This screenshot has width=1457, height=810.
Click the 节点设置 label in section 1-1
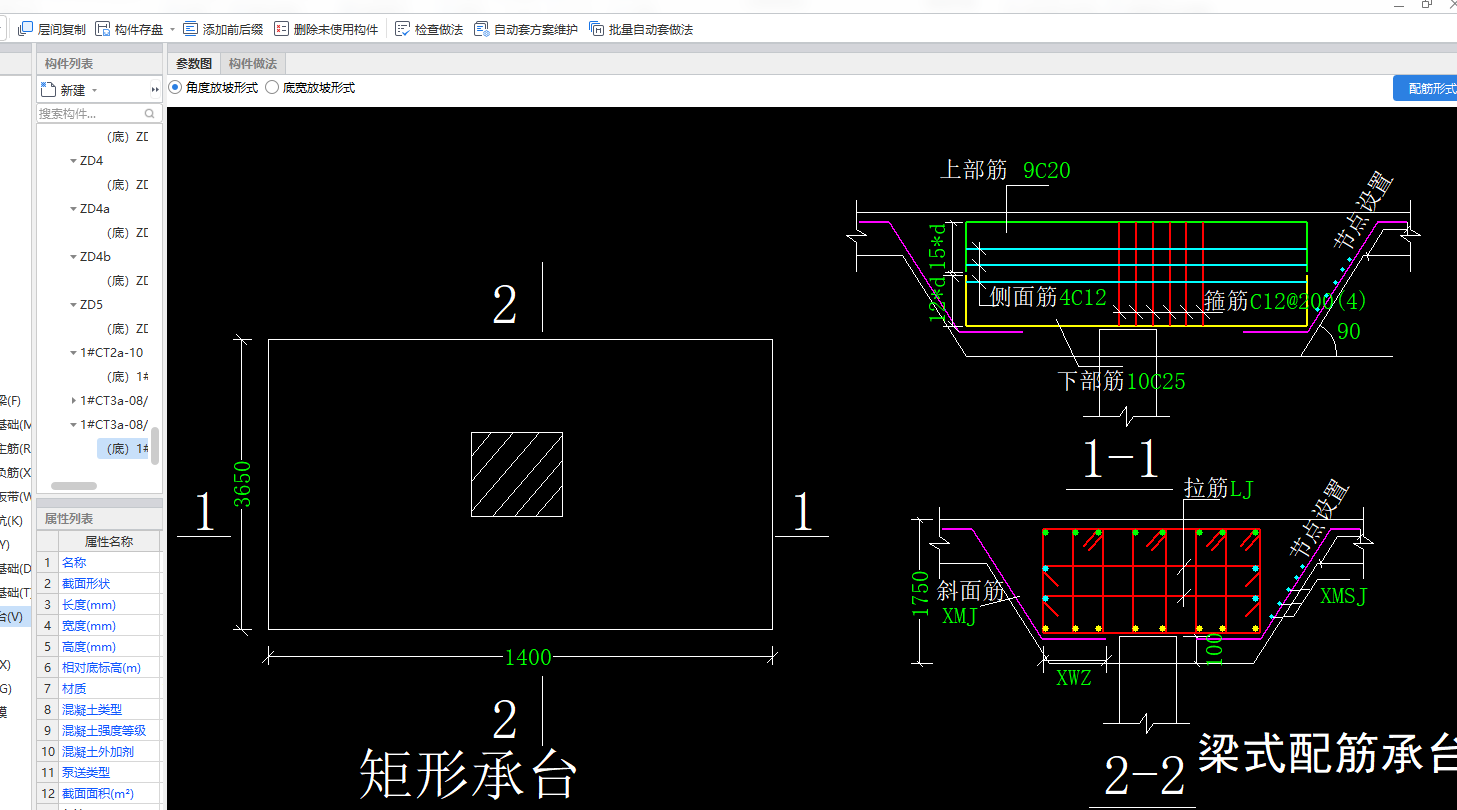(x=1361, y=210)
